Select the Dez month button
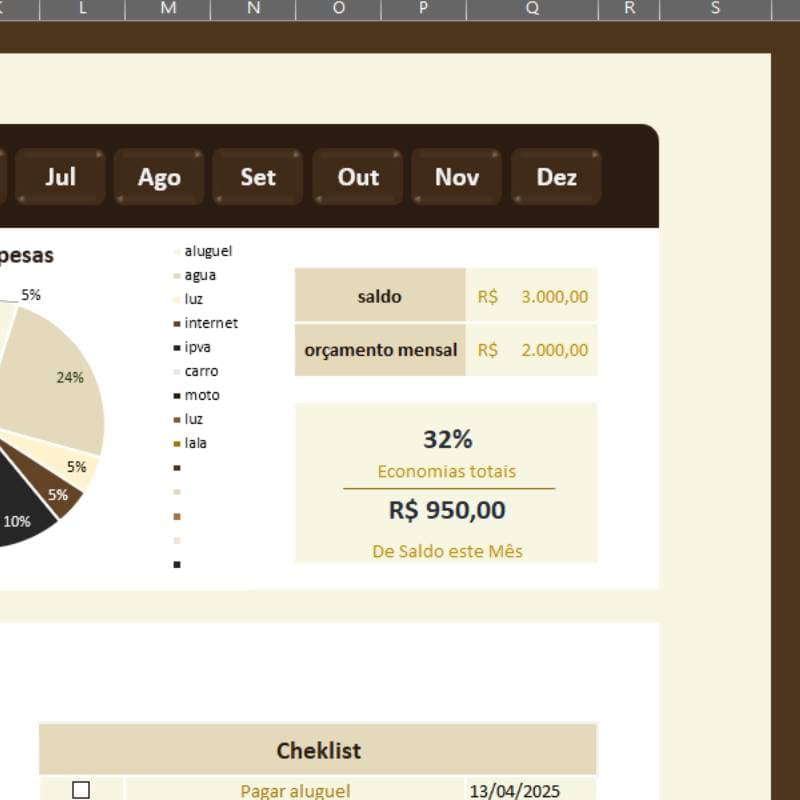 pyautogui.click(x=556, y=177)
